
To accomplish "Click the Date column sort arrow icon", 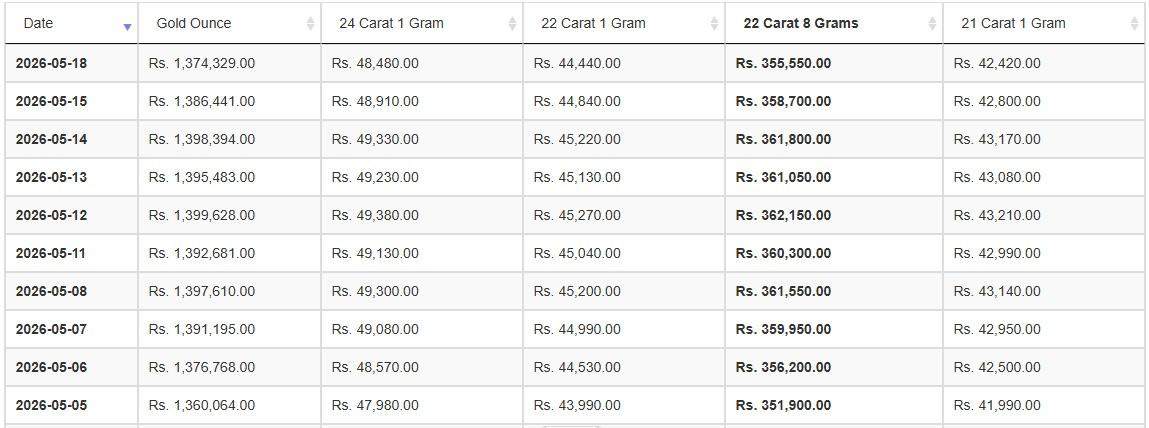I will [x=128, y=26].
